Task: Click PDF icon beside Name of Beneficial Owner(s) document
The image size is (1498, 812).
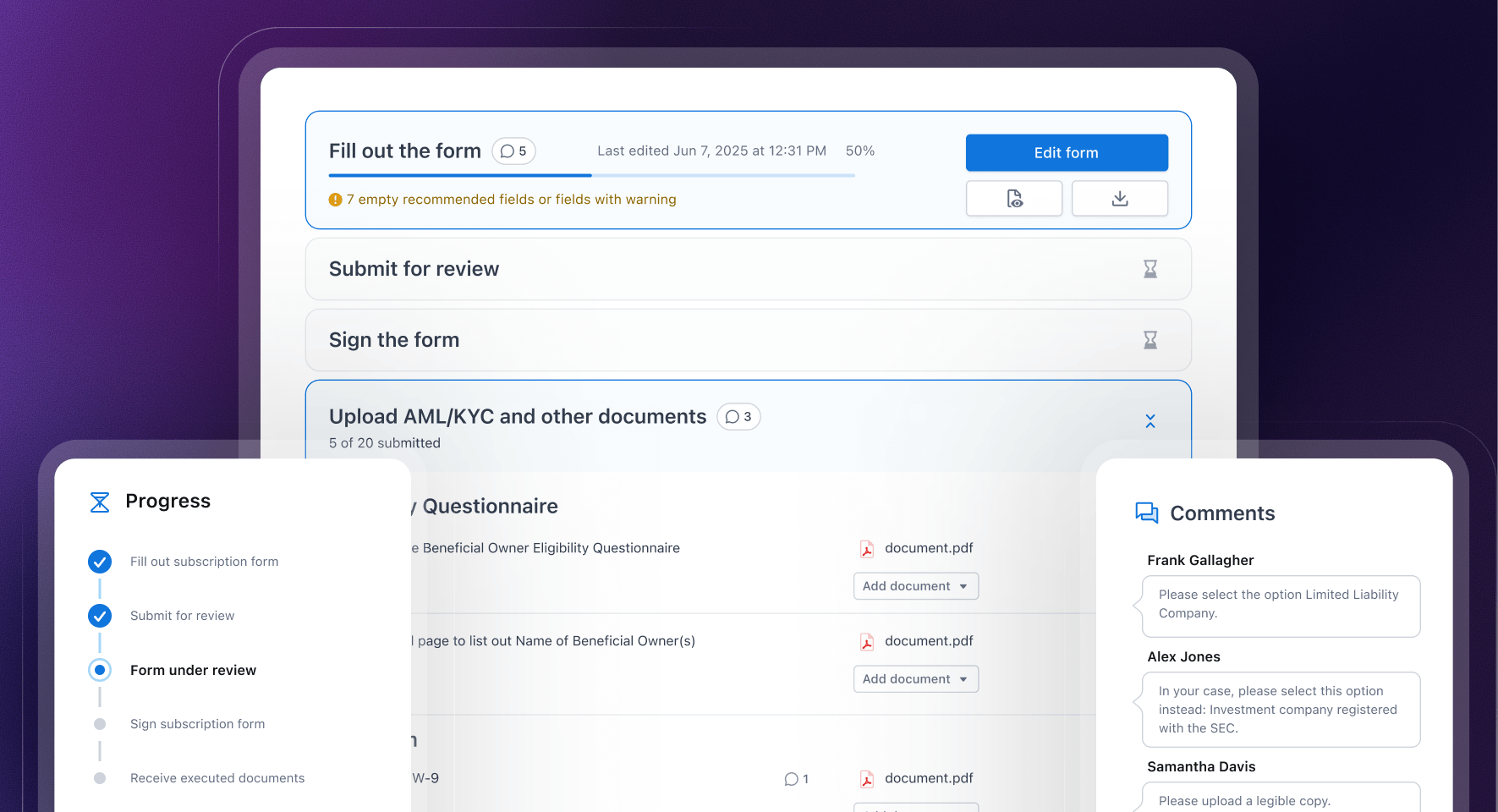Action: pyautogui.click(x=867, y=642)
